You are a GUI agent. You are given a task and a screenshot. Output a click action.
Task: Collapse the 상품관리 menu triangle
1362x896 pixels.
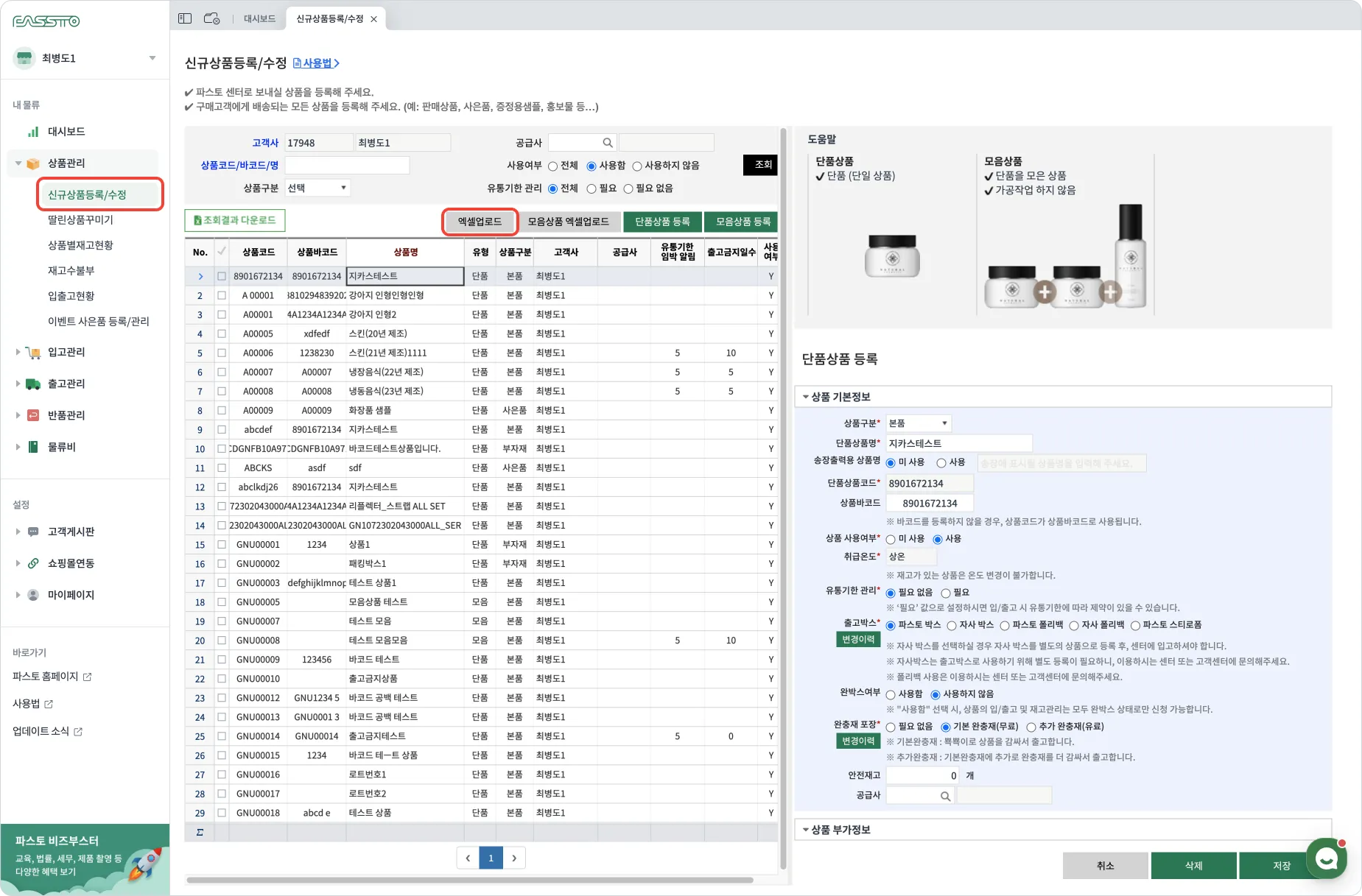[18, 163]
